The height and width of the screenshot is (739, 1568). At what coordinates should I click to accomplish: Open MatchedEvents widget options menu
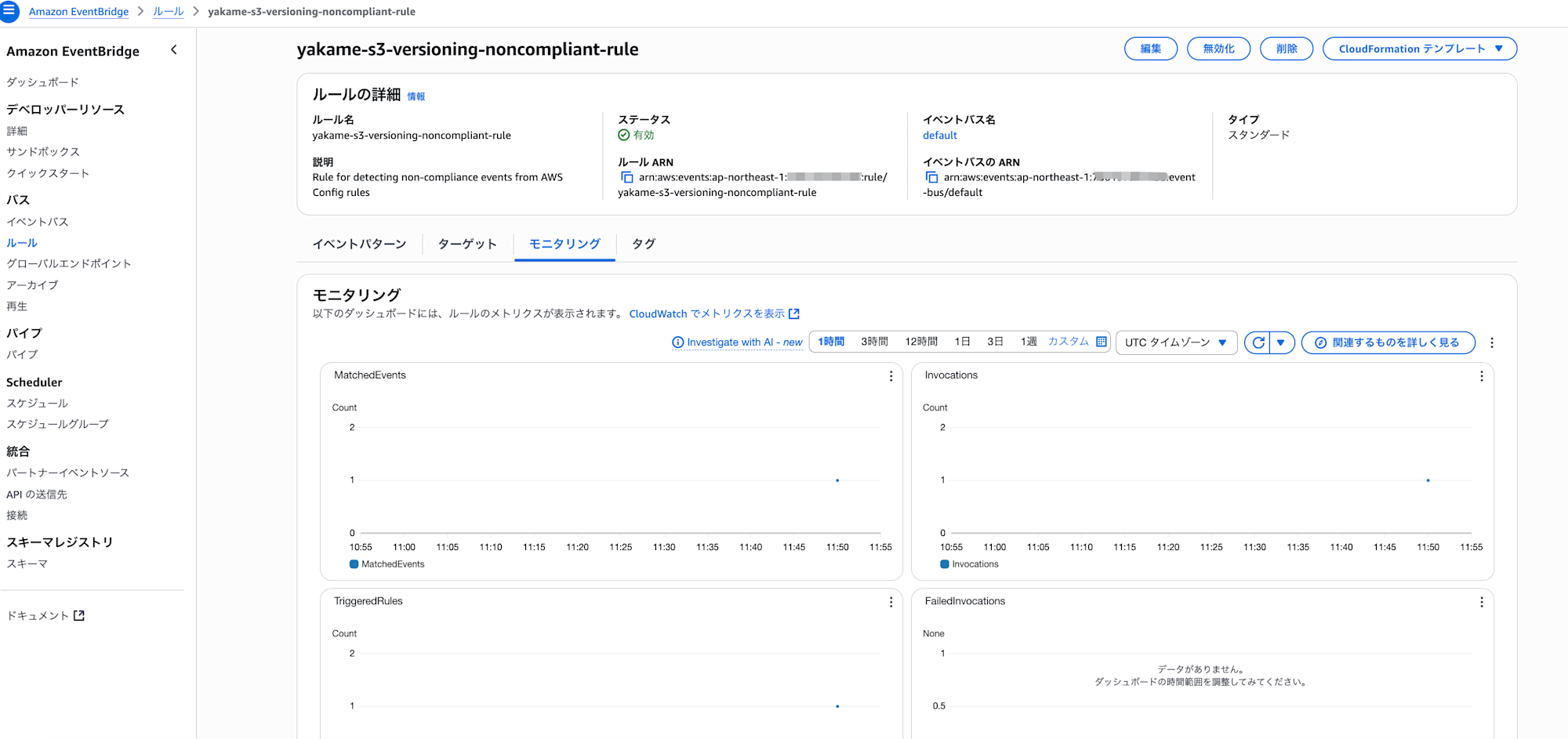(891, 376)
